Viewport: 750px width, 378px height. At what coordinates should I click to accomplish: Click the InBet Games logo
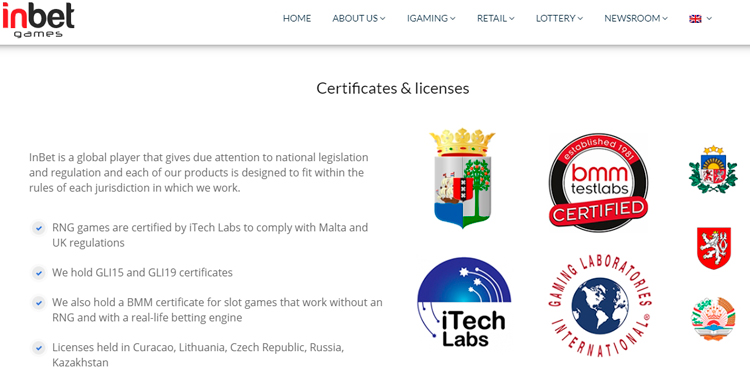click(38, 20)
